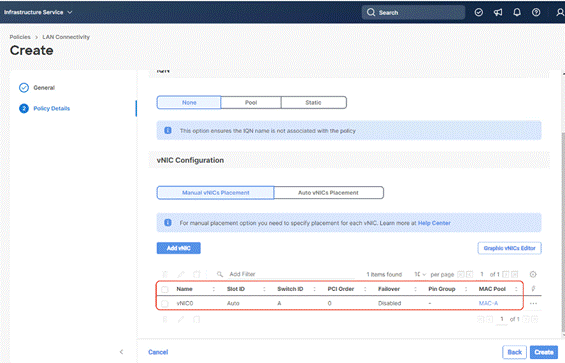This screenshot has width=565, height=363.
Task: Click the page number field below the table
Action: 502,319
